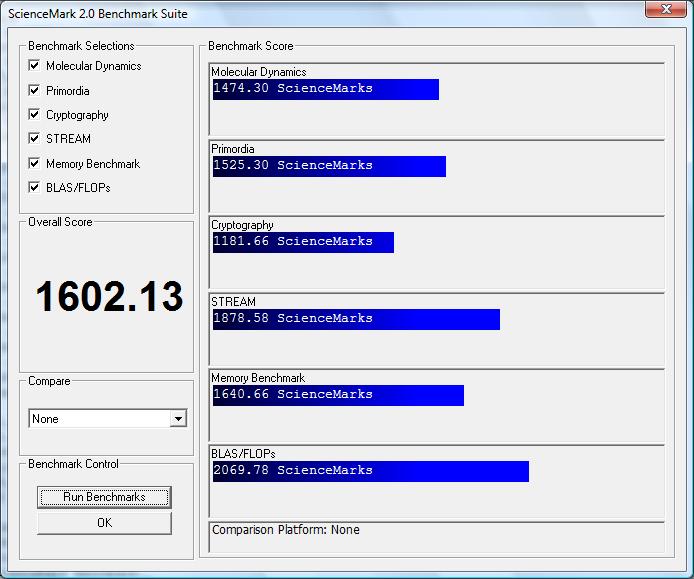Uncheck the Memory Benchmark checkbox
This screenshot has height=579, width=694.
point(34,163)
